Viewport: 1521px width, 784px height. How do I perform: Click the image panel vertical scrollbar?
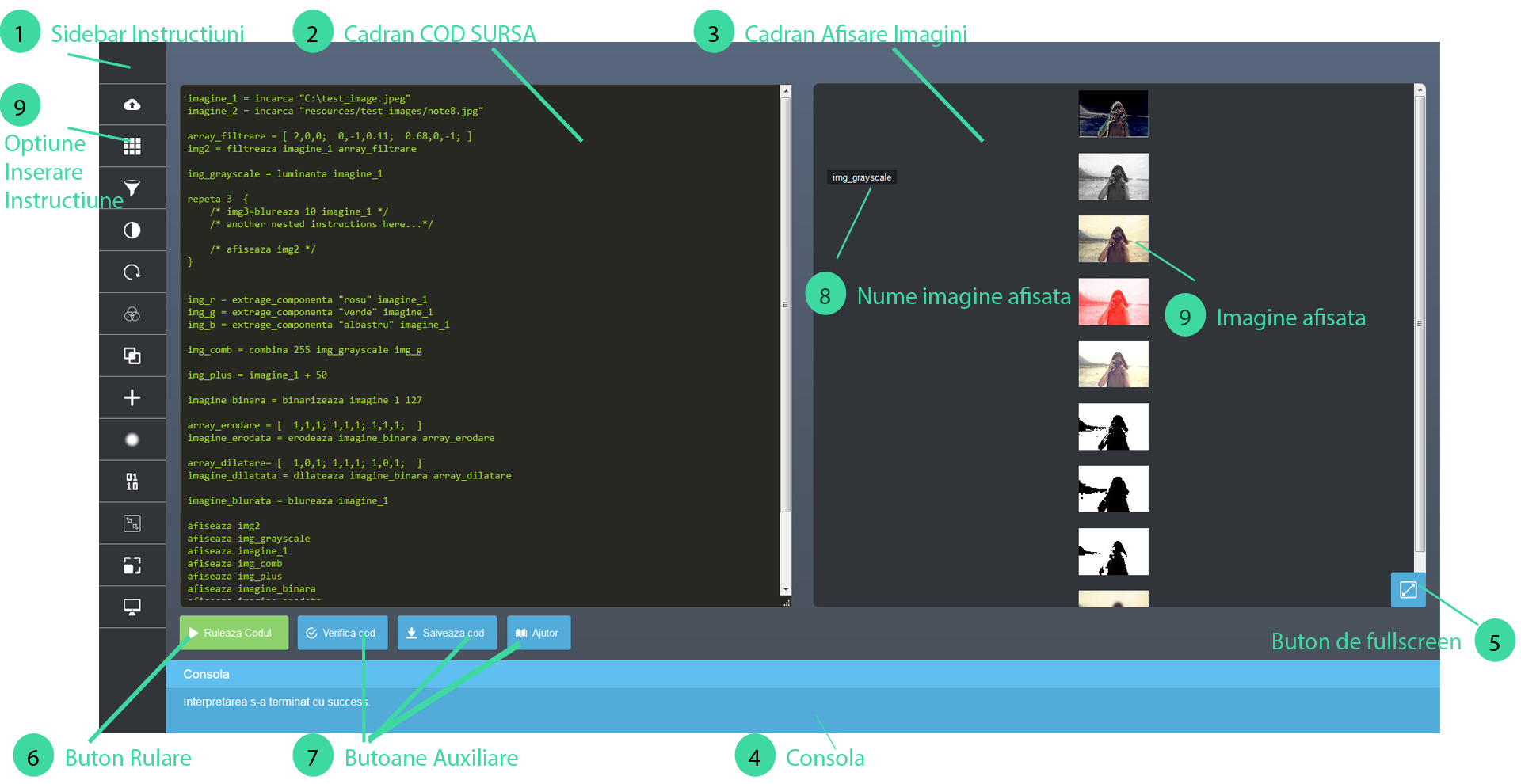click(1420, 323)
